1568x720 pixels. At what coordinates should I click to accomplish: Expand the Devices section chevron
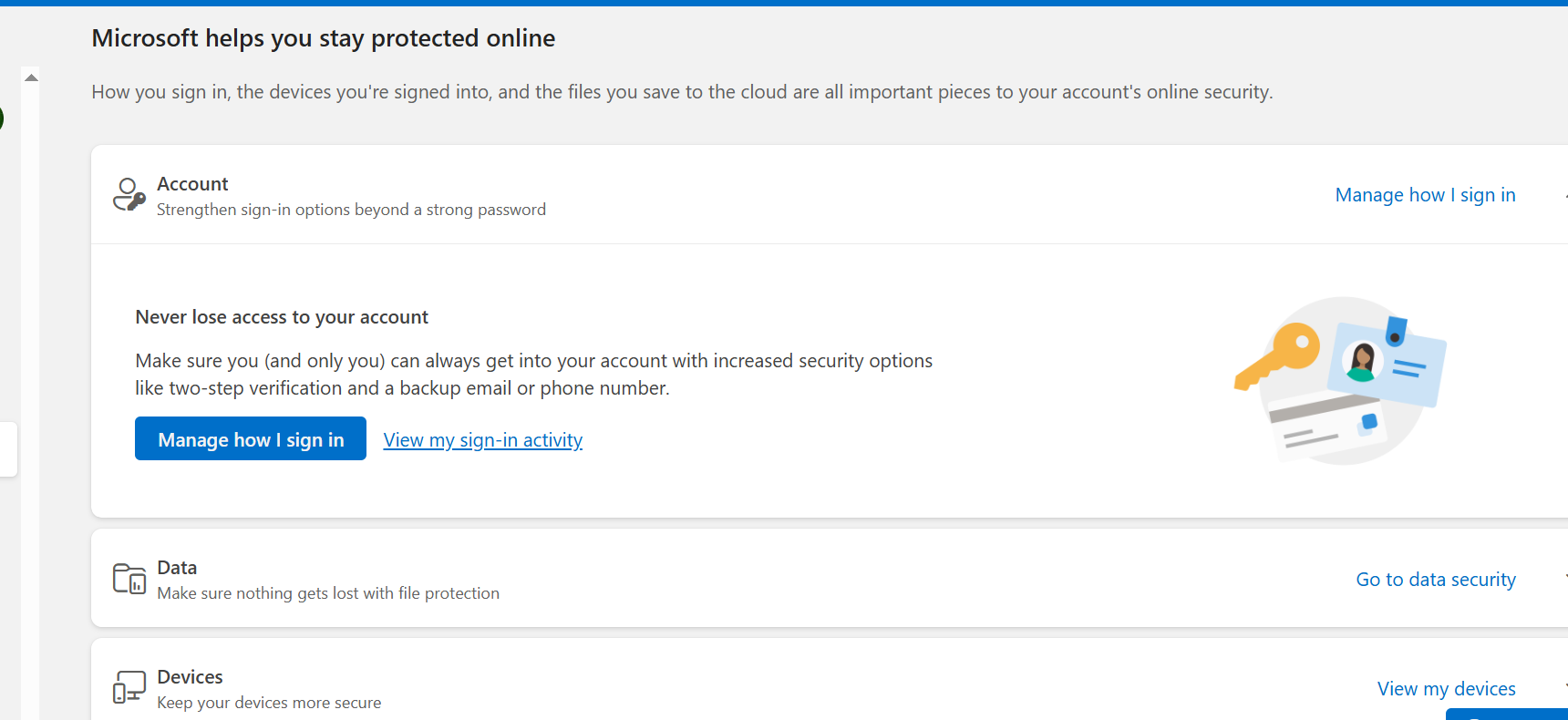tap(1564, 688)
